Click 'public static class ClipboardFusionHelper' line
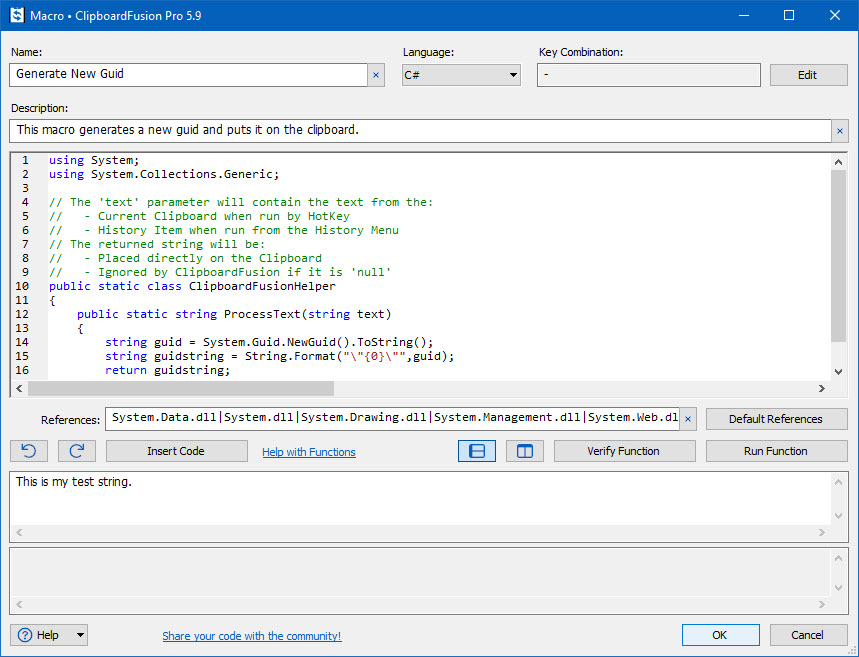859x657 pixels. click(192, 286)
